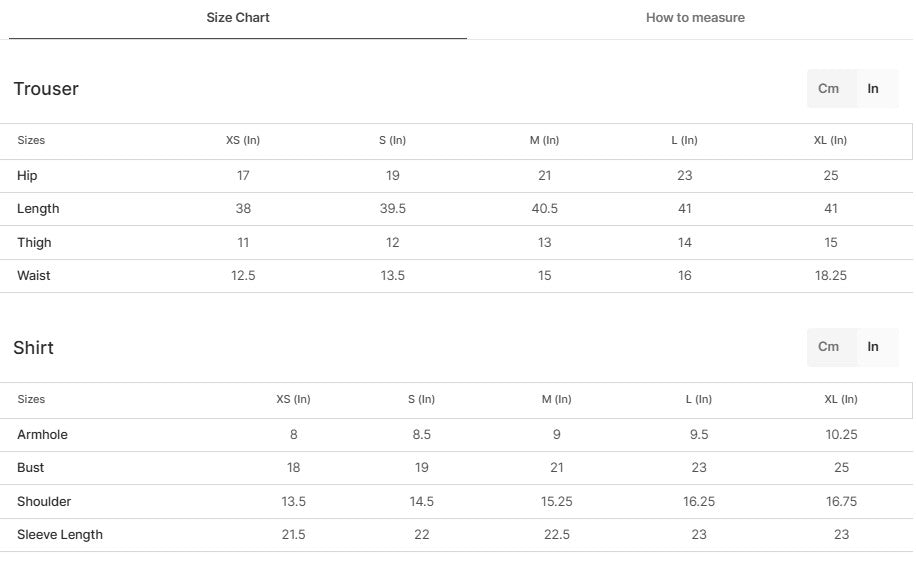This screenshot has height=571, width=916.
Task: Open the How to measure tab
Action: pos(695,18)
